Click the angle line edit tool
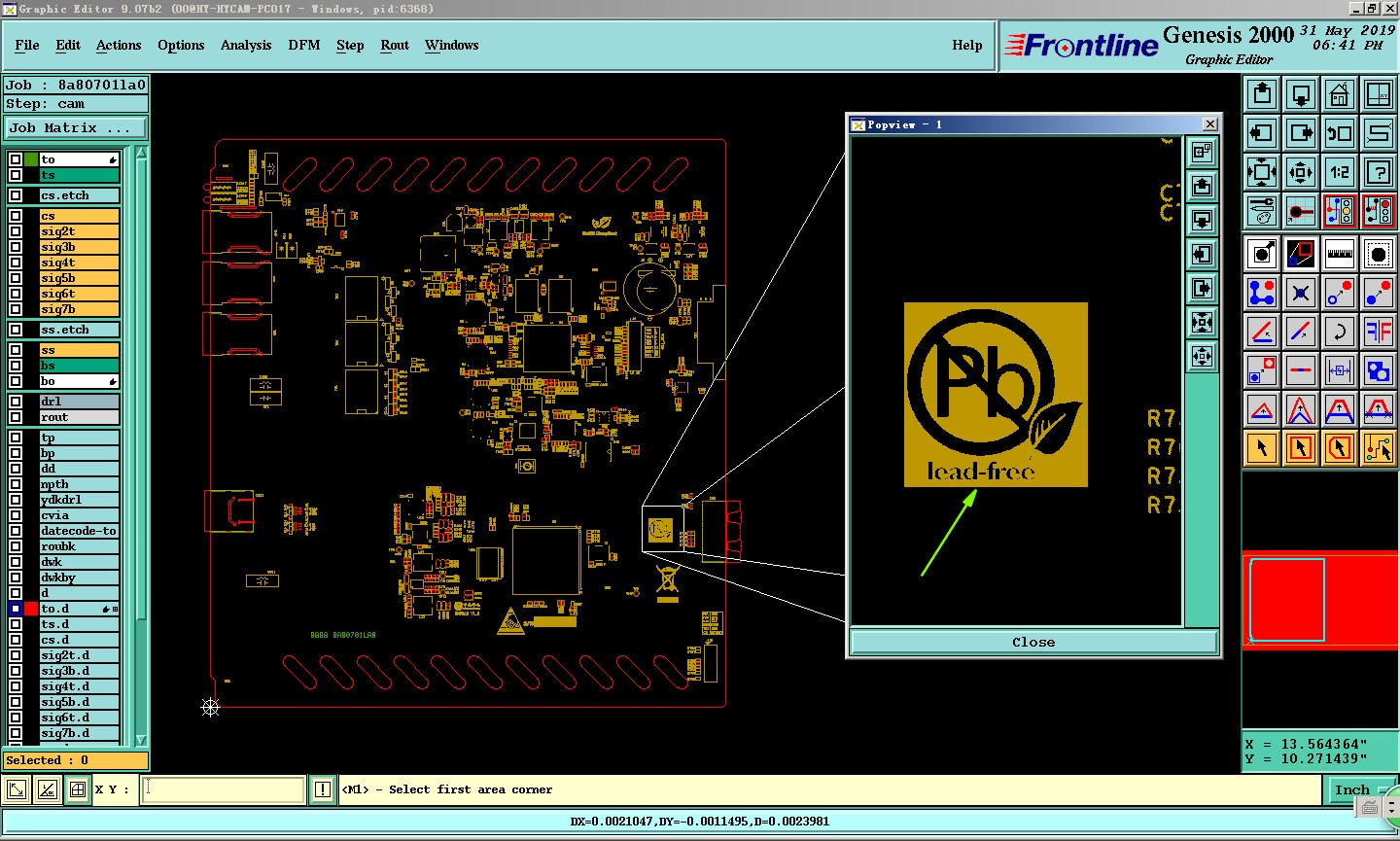 (1262, 332)
